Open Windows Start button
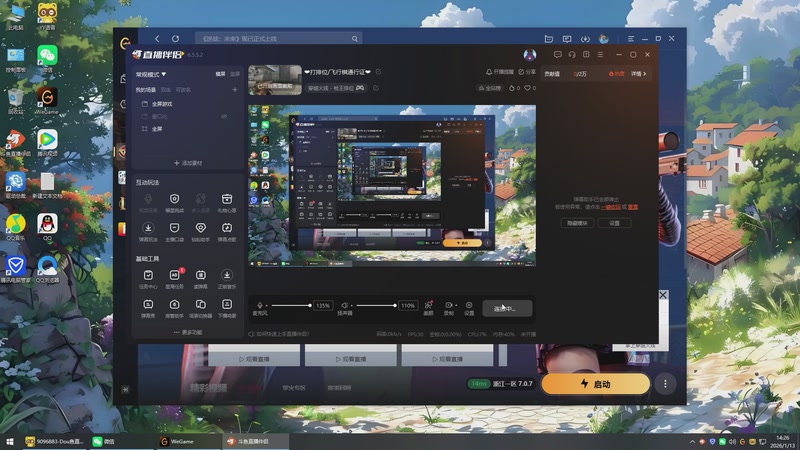This screenshot has width=800, height=450. [9, 441]
